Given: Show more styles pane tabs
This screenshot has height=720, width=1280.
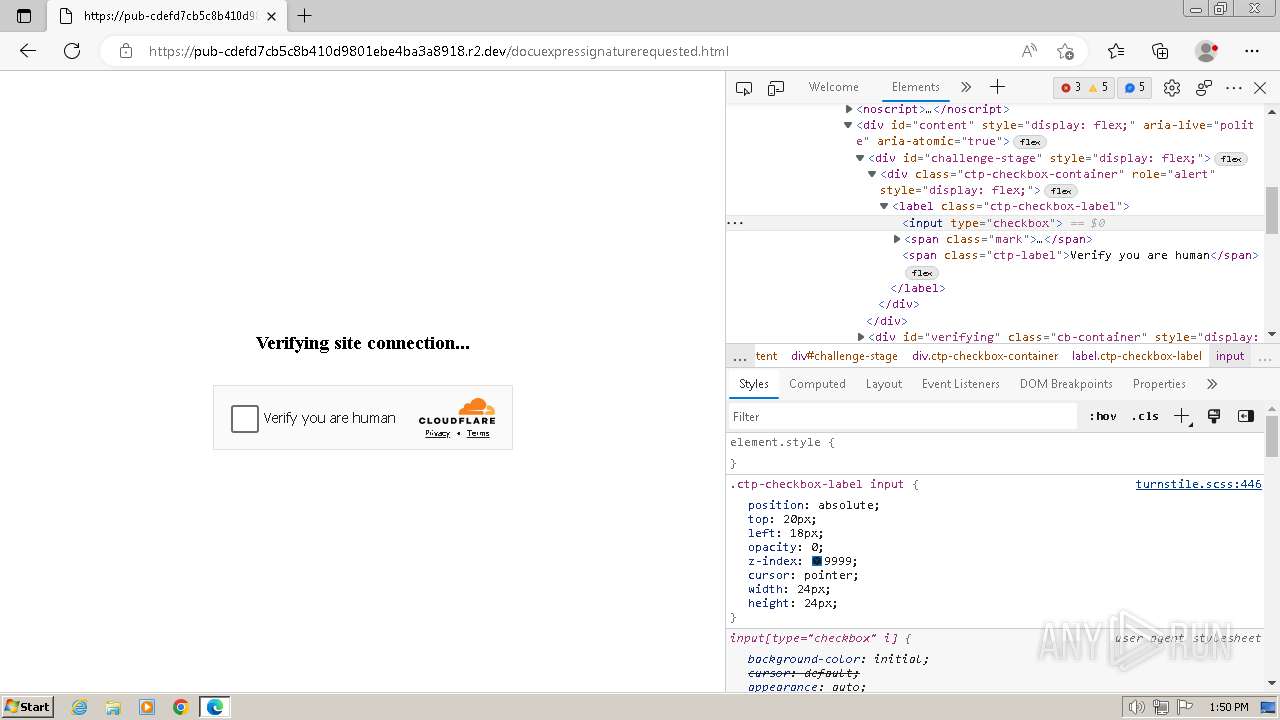Looking at the screenshot, I should click(1212, 384).
